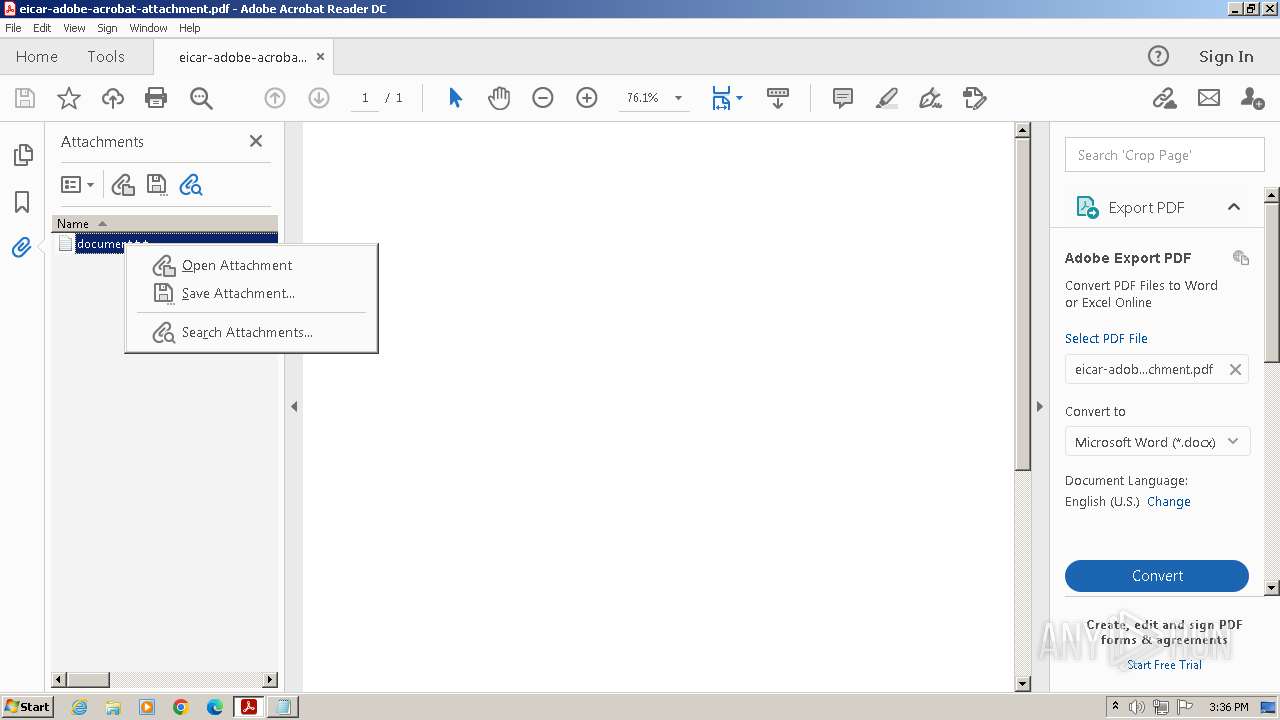The width and height of the screenshot is (1280, 720).
Task: Switch to the Home tab
Action: (x=37, y=57)
